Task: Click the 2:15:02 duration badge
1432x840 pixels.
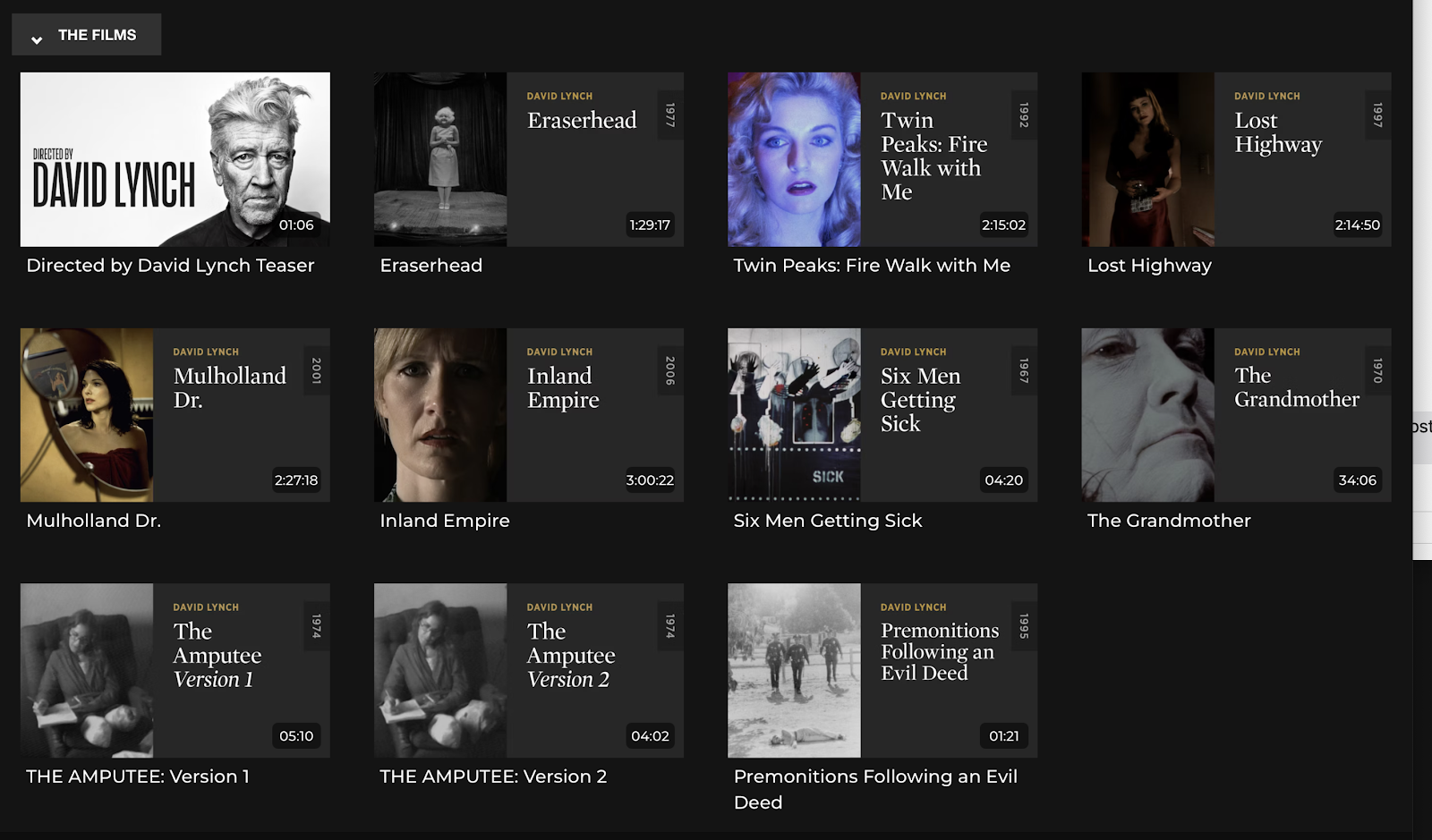Action: (x=1003, y=225)
